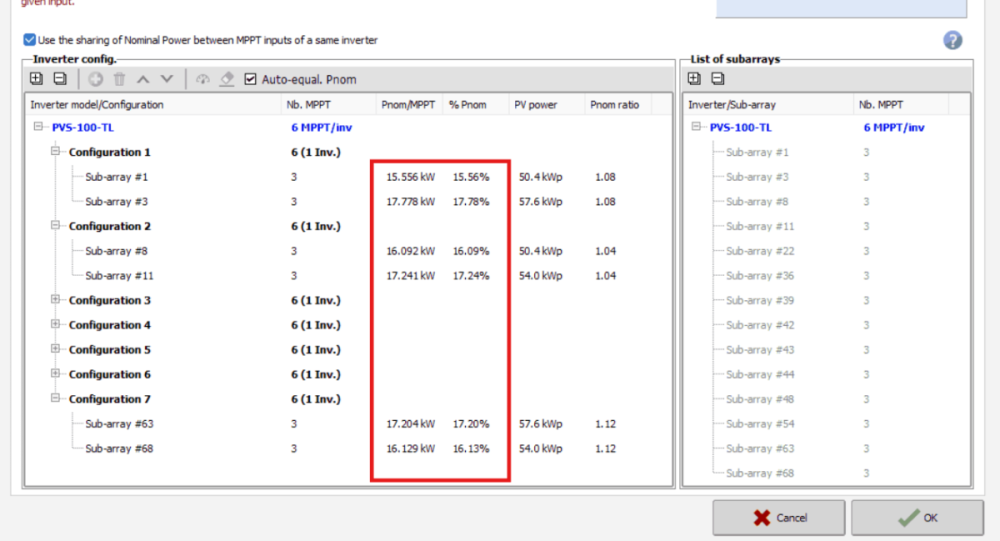Click the add configuration plus icon

96,79
